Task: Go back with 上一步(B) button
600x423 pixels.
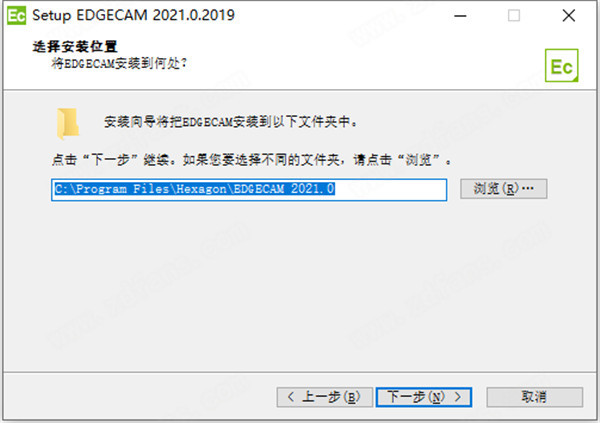Action: pyautogui.click(x=324, y=397)
